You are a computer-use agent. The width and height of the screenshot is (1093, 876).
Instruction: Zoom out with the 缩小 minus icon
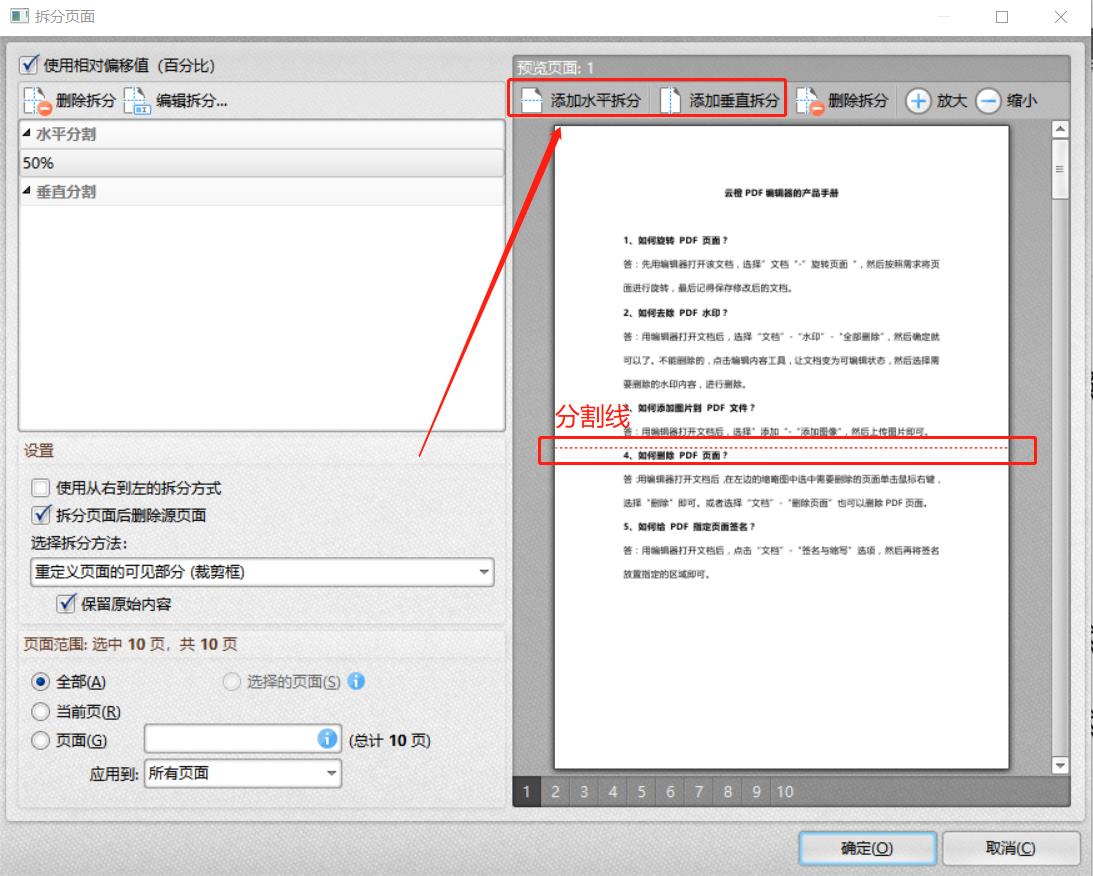point(988,101)
